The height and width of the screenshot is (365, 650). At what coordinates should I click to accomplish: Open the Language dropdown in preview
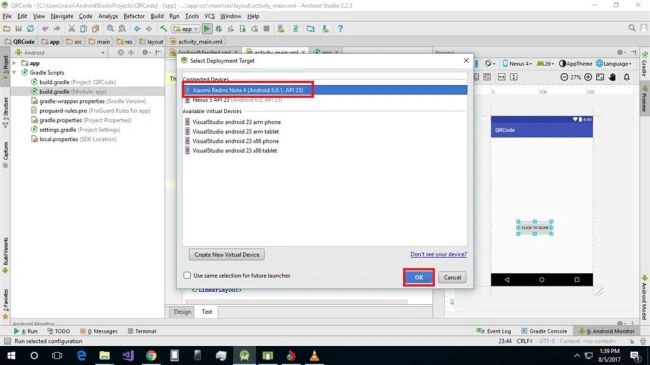pos(614,63)
